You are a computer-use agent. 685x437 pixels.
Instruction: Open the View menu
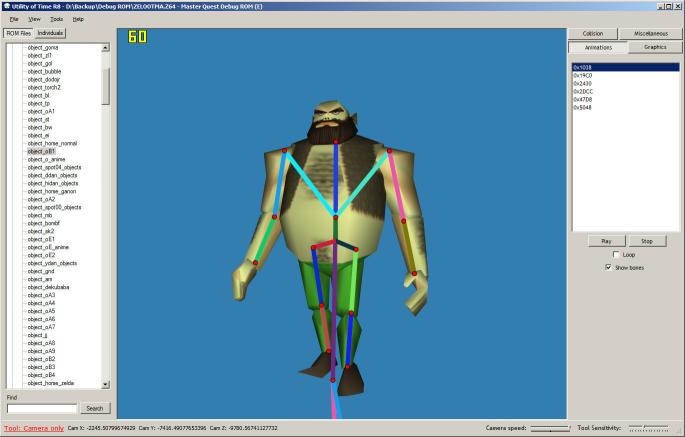pos(34,19)
